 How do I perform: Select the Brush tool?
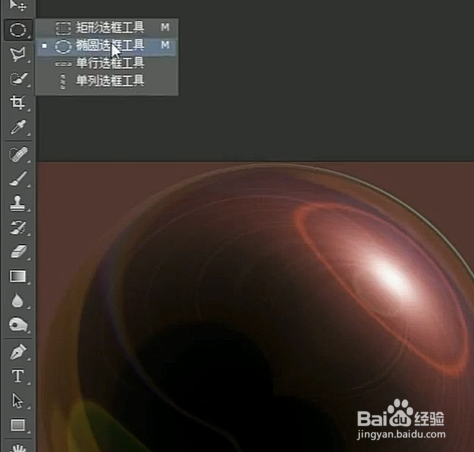click(x=18, y=179)
